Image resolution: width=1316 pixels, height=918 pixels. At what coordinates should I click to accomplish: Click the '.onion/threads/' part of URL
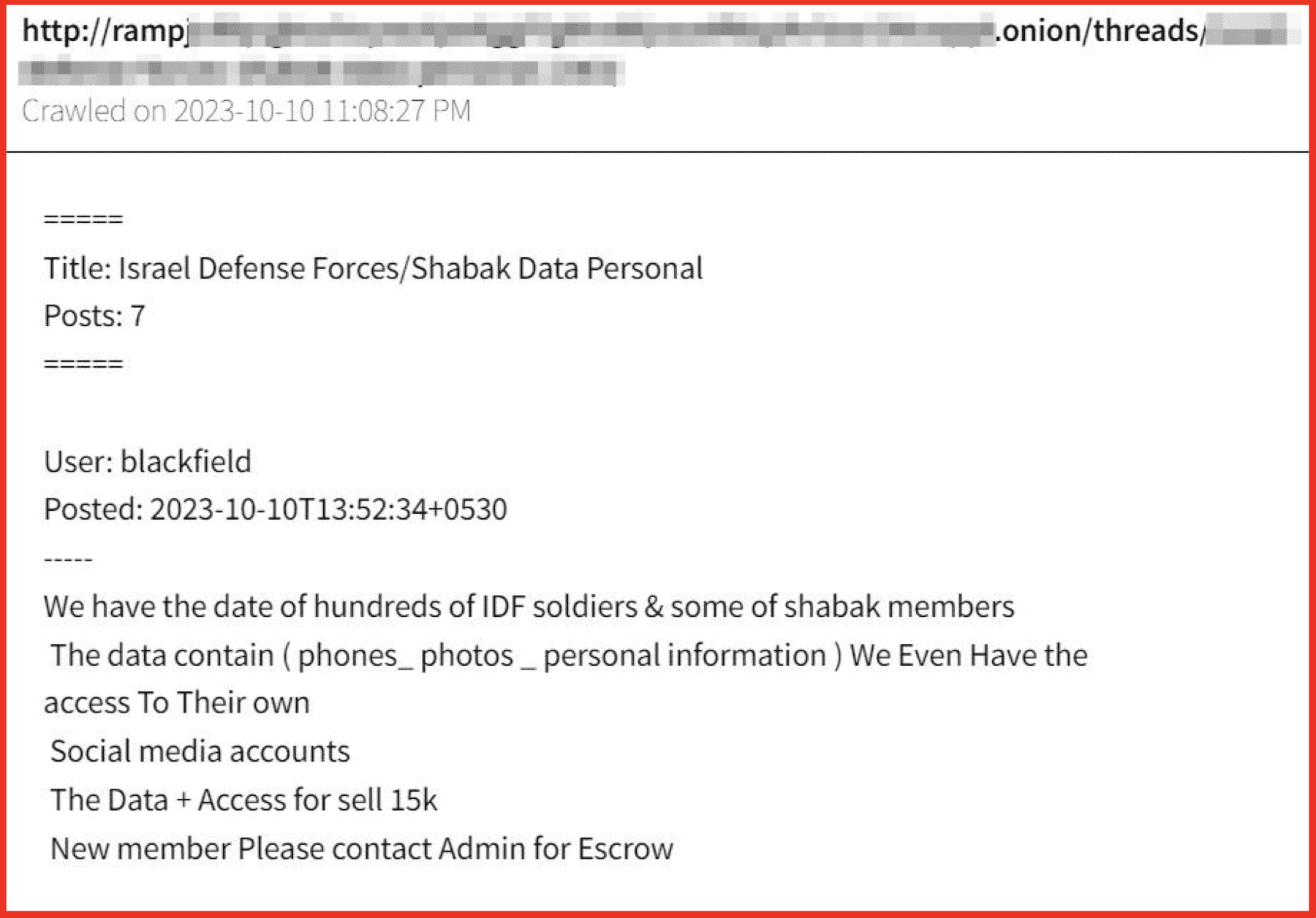click(1099, 31)
